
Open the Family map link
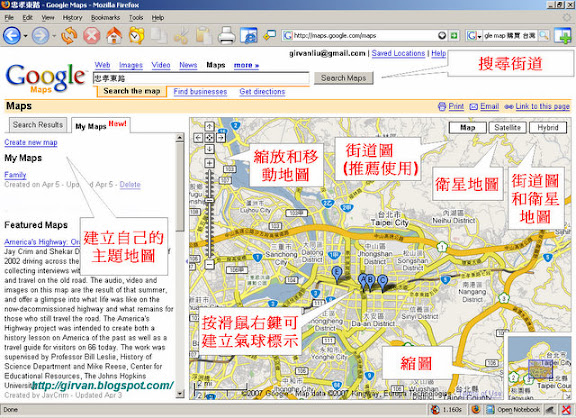point(15,175)
